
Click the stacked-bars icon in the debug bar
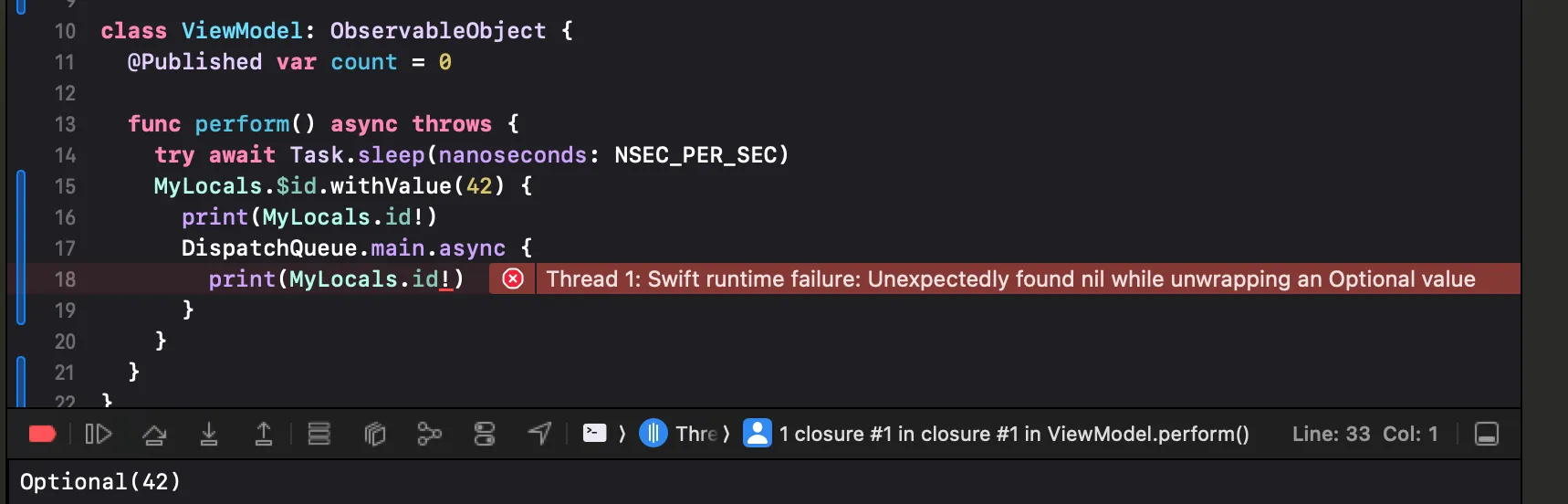(319, 434)
